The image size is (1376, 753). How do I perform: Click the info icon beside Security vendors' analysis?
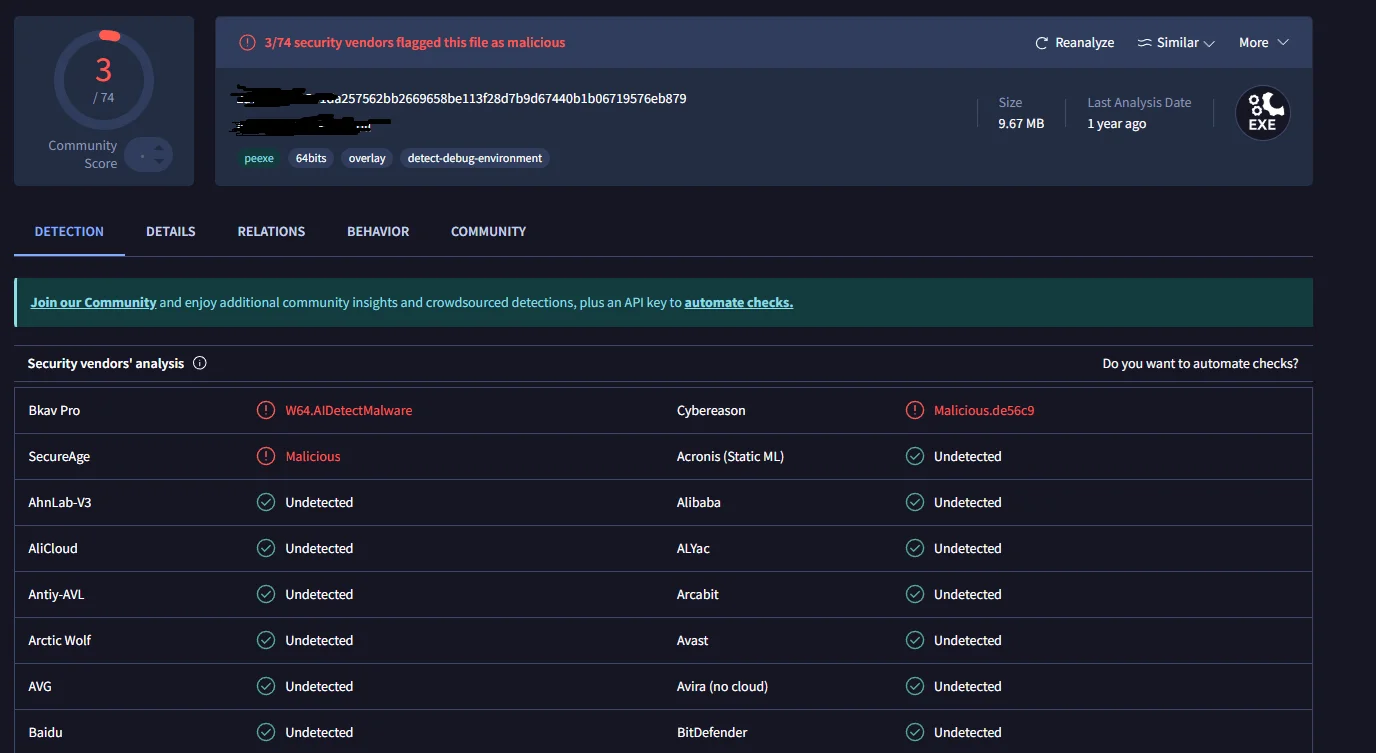[x=200, y=364]
